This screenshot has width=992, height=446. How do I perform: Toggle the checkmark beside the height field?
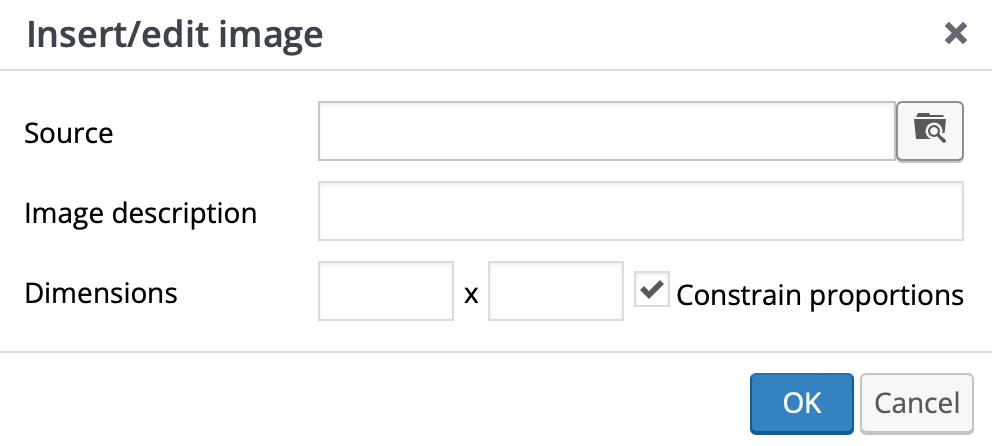pos(652,290)
